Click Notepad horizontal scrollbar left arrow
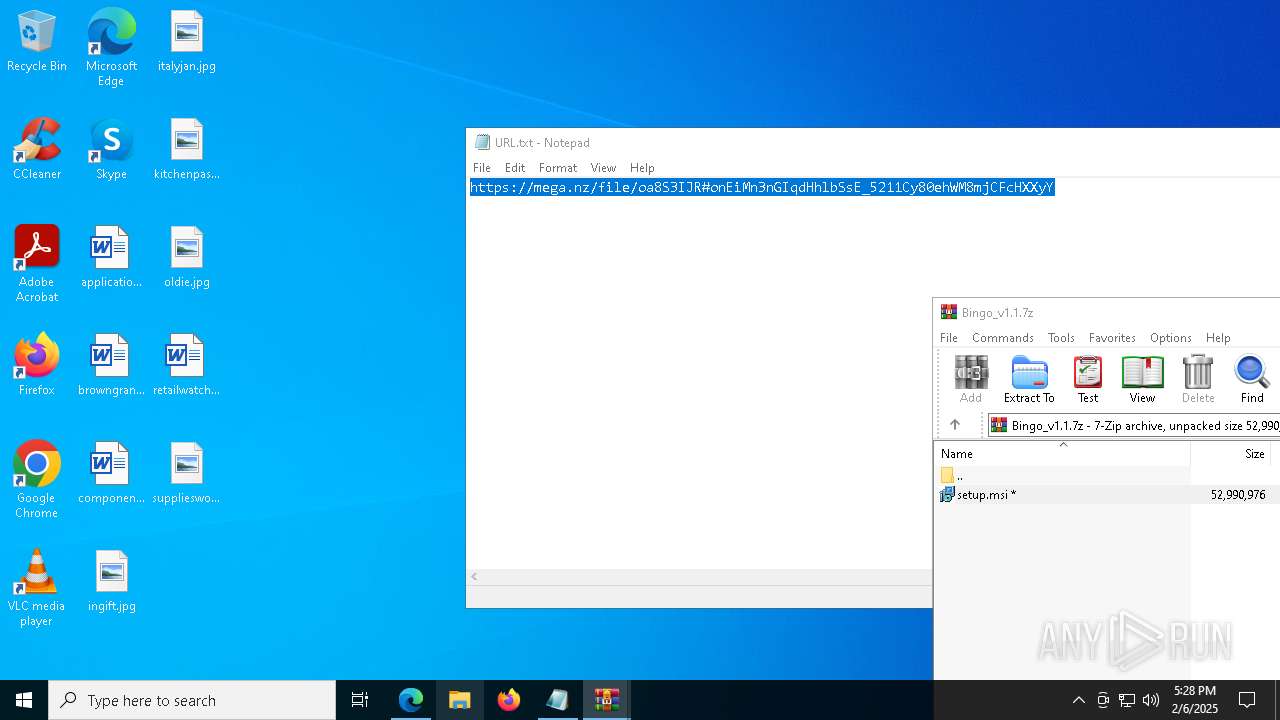Screen dimensions: 1280x720 coord(474,577)
